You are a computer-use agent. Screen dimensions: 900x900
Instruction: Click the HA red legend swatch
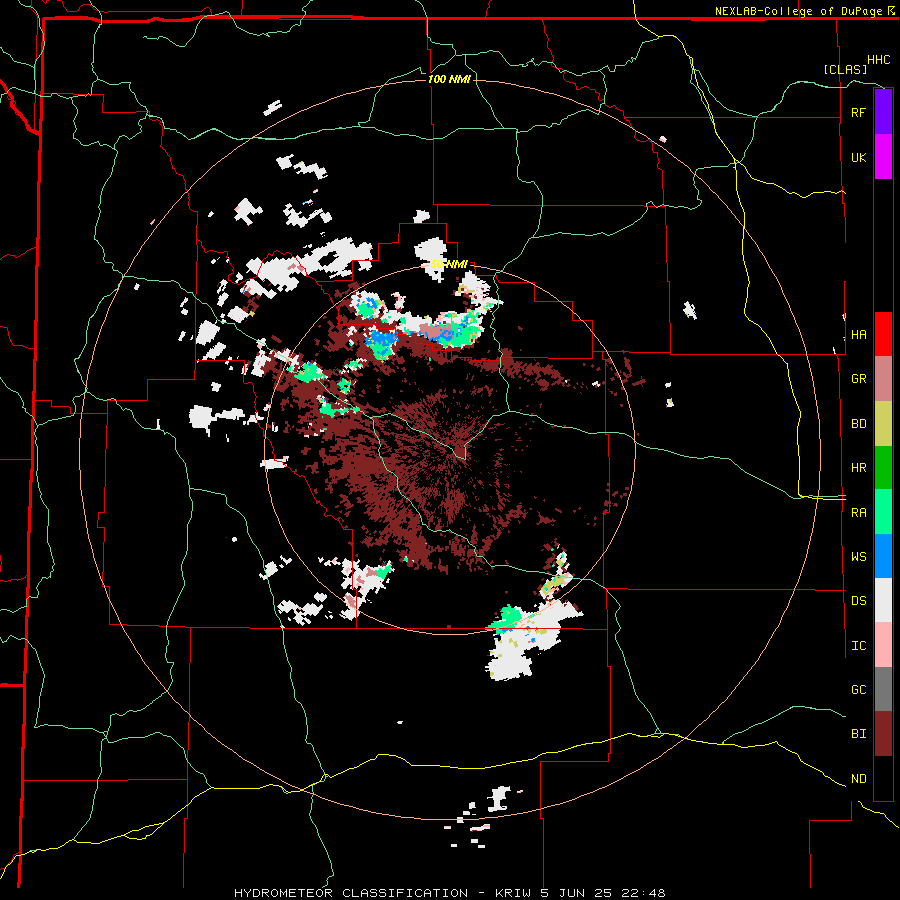(x=883, y=334)
